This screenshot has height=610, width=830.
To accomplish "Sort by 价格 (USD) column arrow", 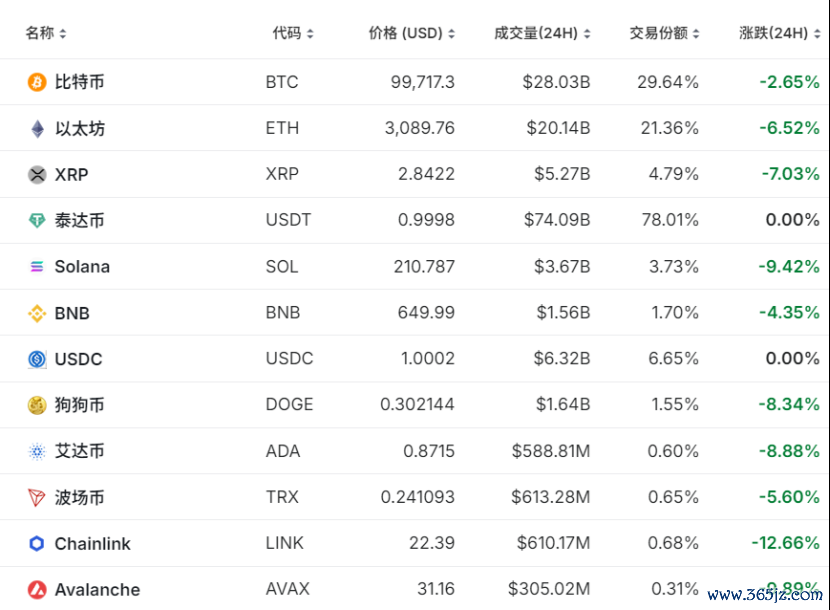I will pos(452,34).
